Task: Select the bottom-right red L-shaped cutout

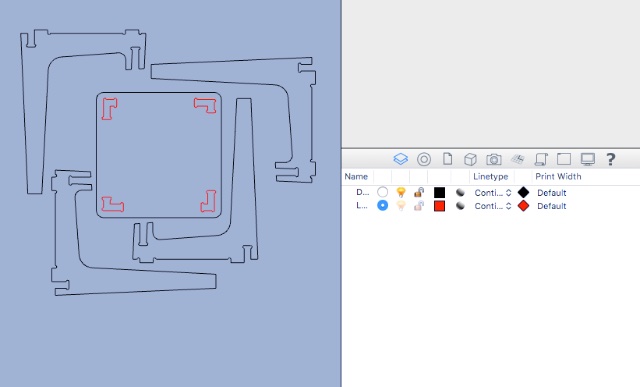Action: click(208, 201)
